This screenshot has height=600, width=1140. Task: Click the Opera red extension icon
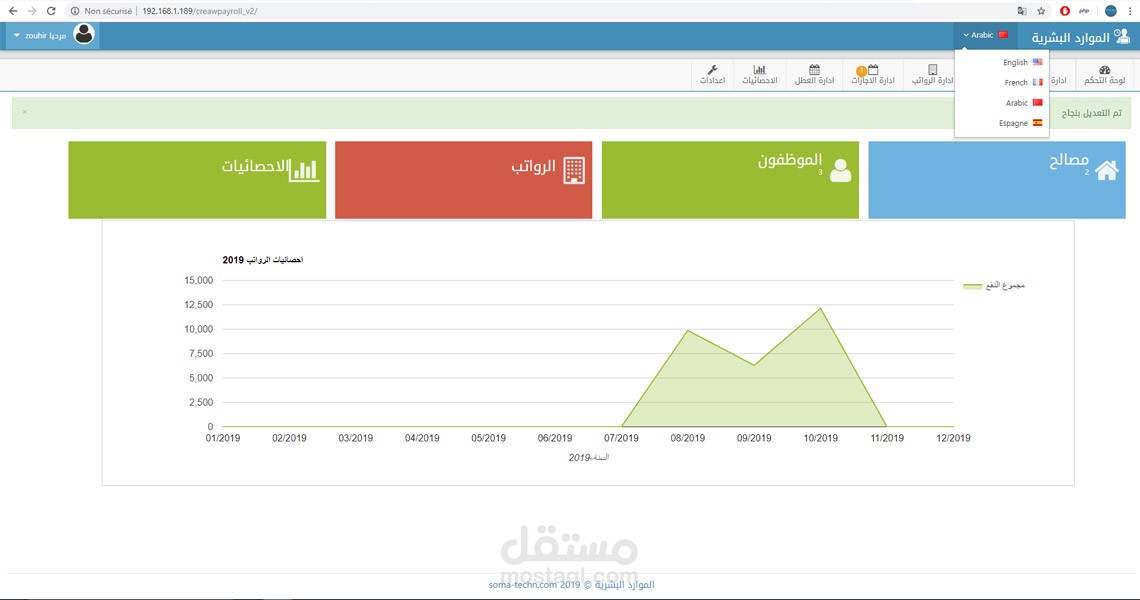pos(1064,11)
